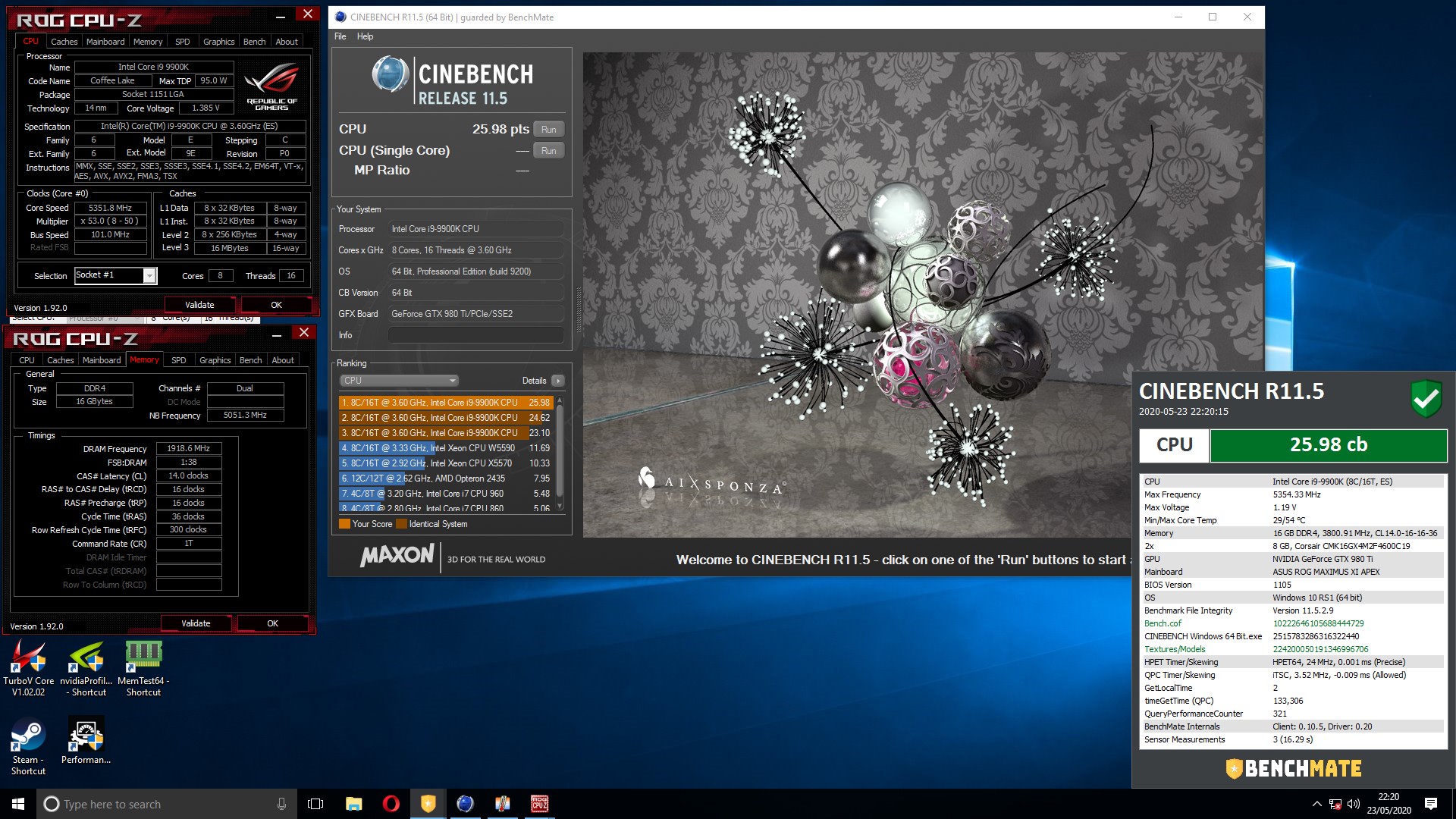Click the NB Frequency 5051.3 MHz value
1456x819 pixels.
click(245, 416)
